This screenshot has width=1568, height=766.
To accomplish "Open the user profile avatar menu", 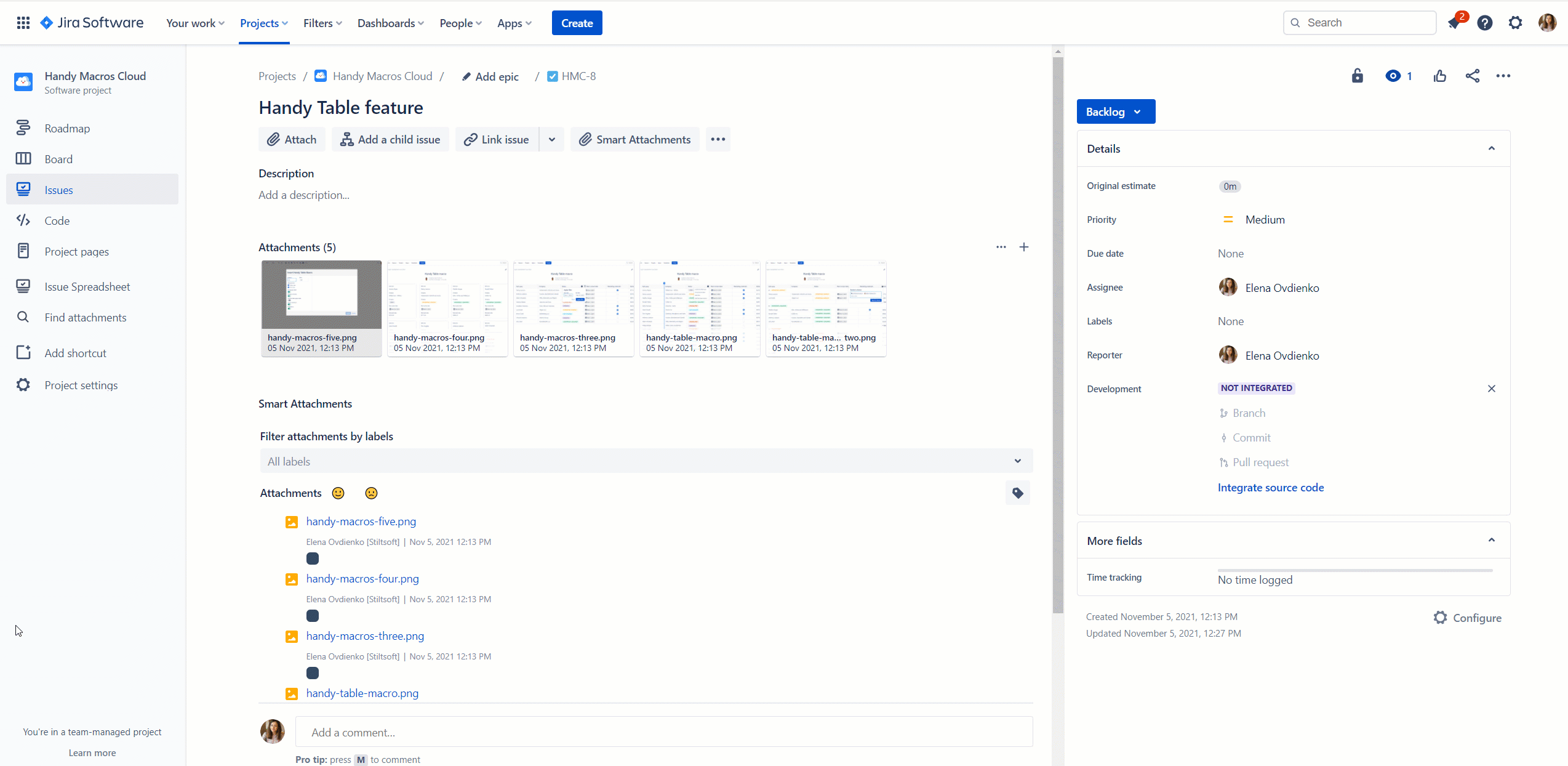I will click(1548, 23).
